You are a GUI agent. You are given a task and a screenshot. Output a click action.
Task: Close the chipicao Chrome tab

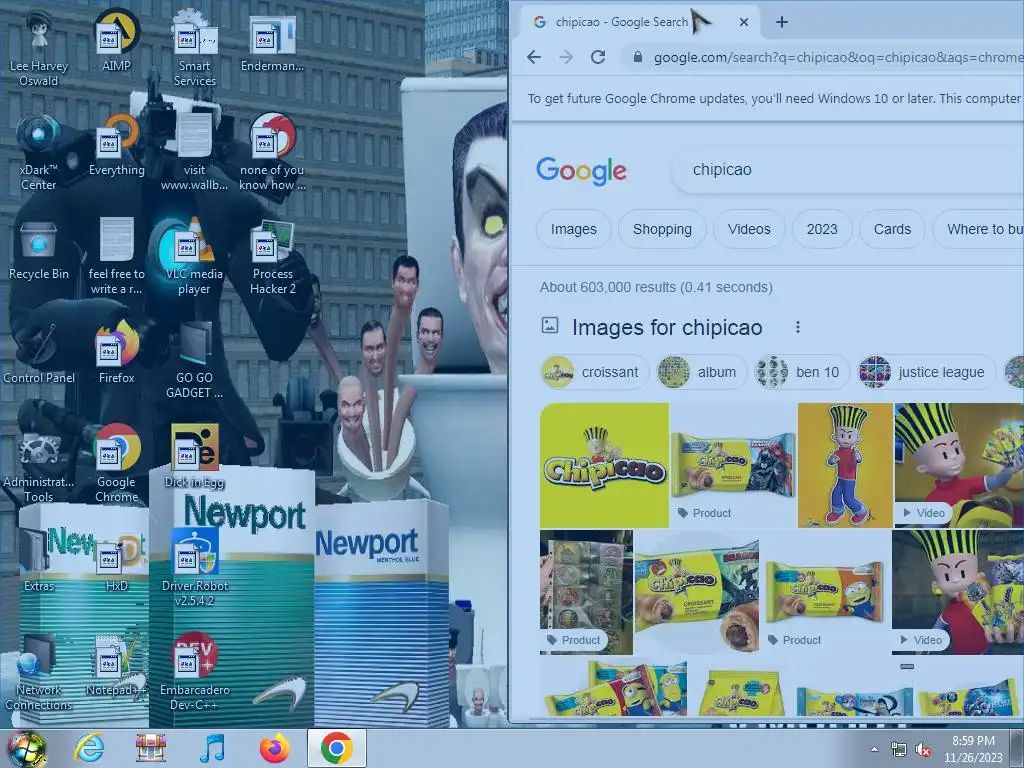[x=744, y=22]
